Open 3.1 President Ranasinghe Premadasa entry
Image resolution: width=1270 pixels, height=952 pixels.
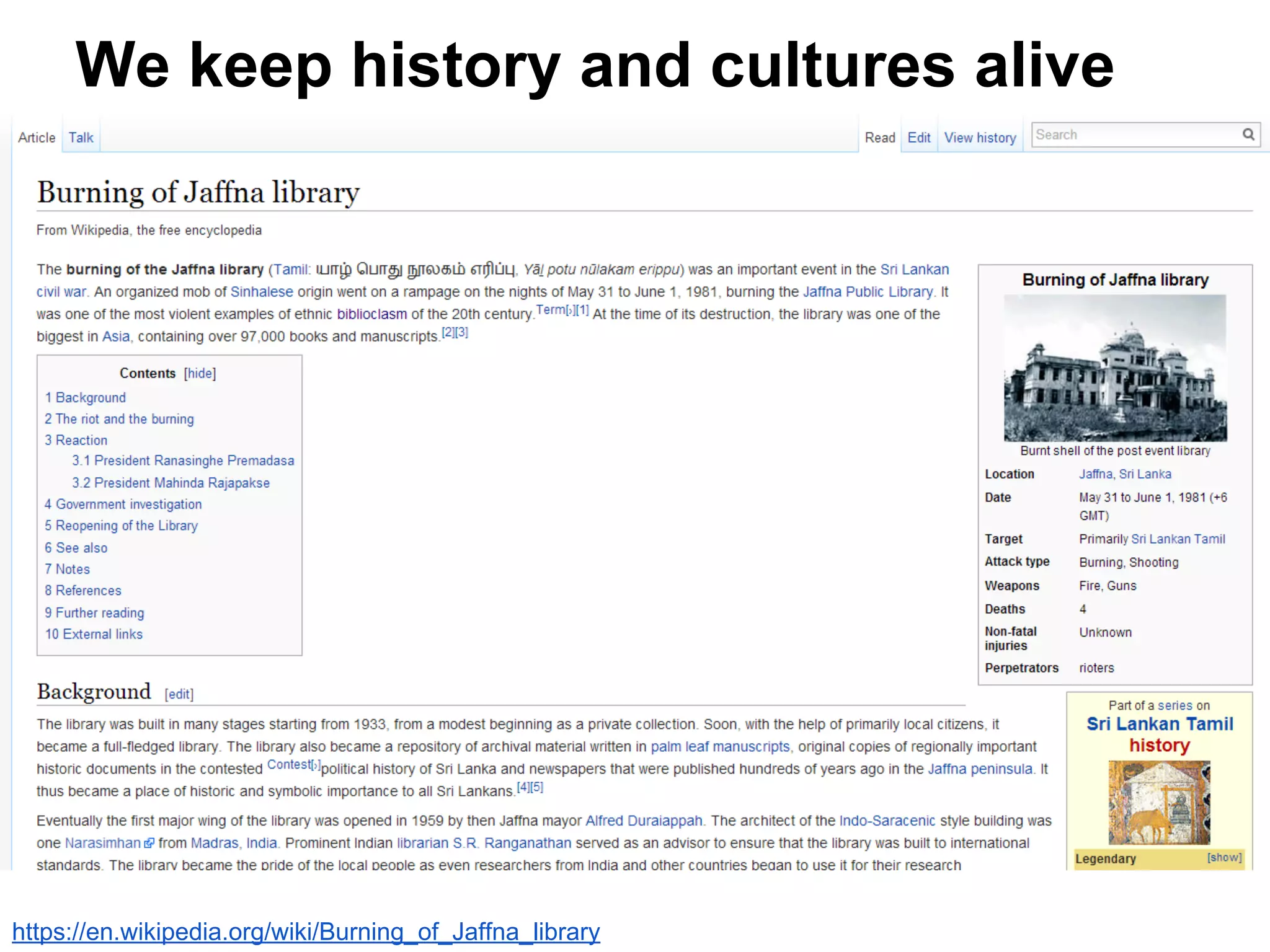pyautogui.click(x=183, y=461)
